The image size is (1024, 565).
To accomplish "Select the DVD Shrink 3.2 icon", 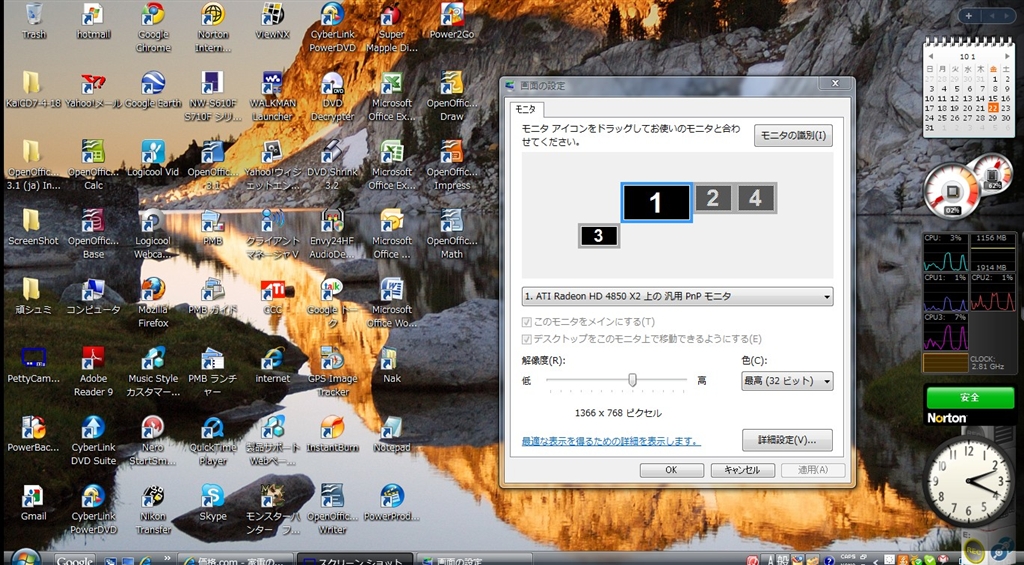I will coord(332,165).
